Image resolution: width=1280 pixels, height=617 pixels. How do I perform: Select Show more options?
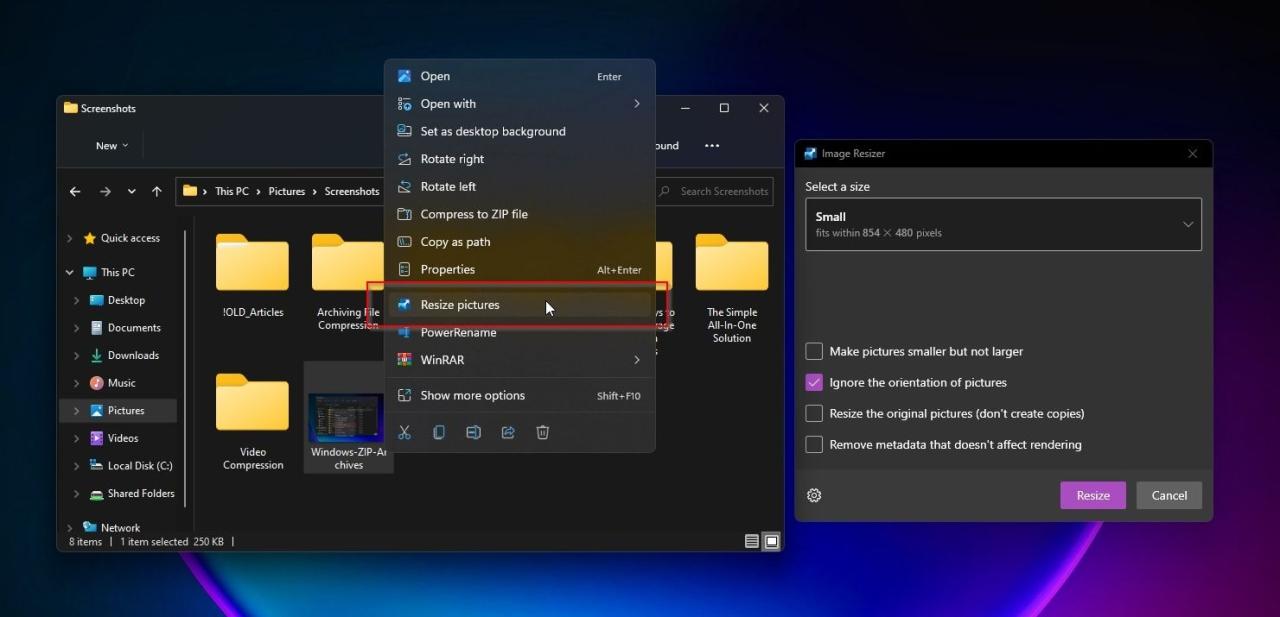click(520, 395)
